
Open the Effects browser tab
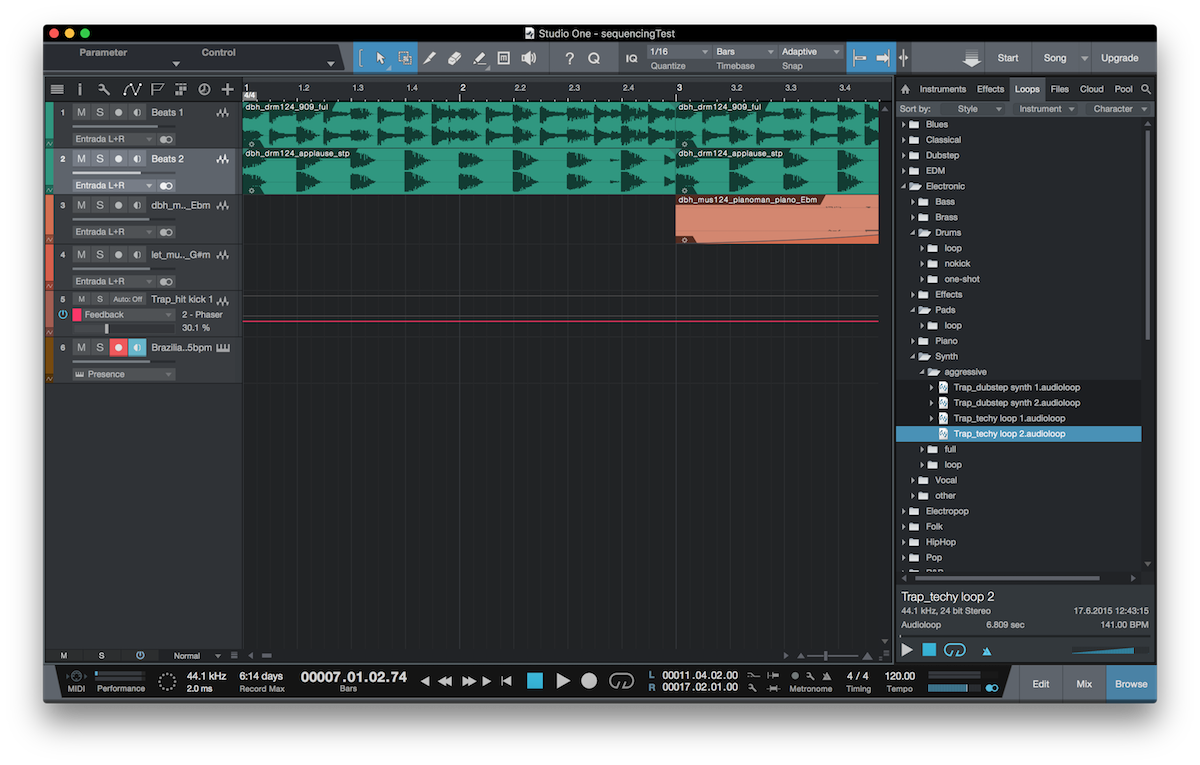click(x=990, y=89)
